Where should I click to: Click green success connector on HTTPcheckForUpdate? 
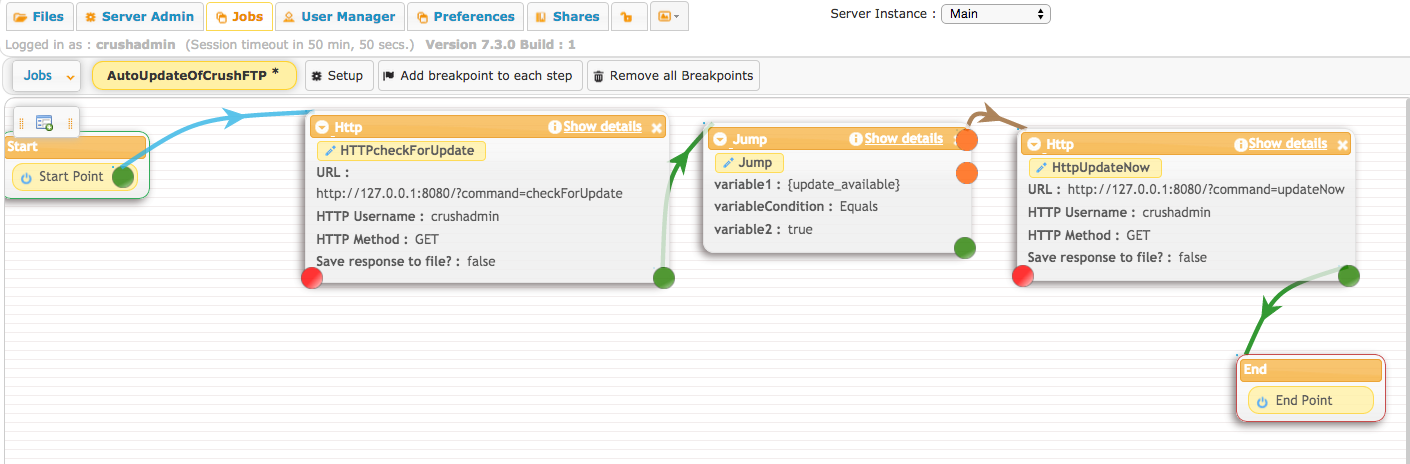[x=664, y=278]
